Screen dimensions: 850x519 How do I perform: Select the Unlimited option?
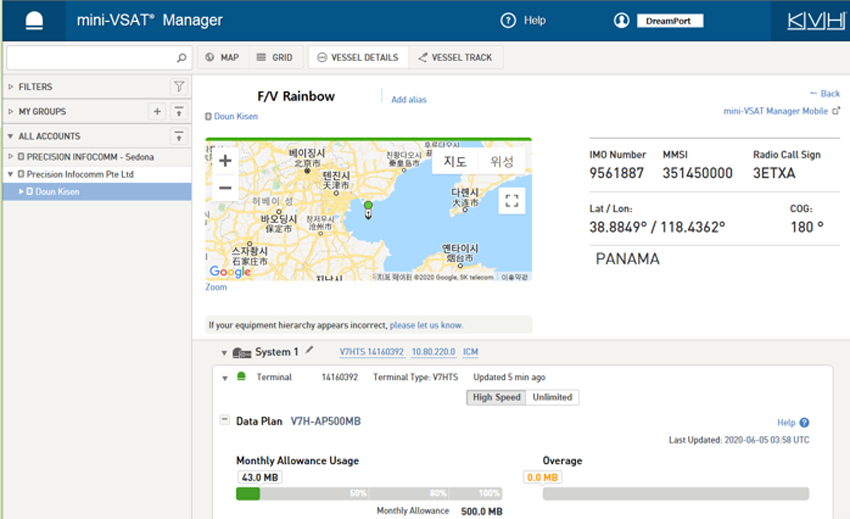[x=552, y=397]
